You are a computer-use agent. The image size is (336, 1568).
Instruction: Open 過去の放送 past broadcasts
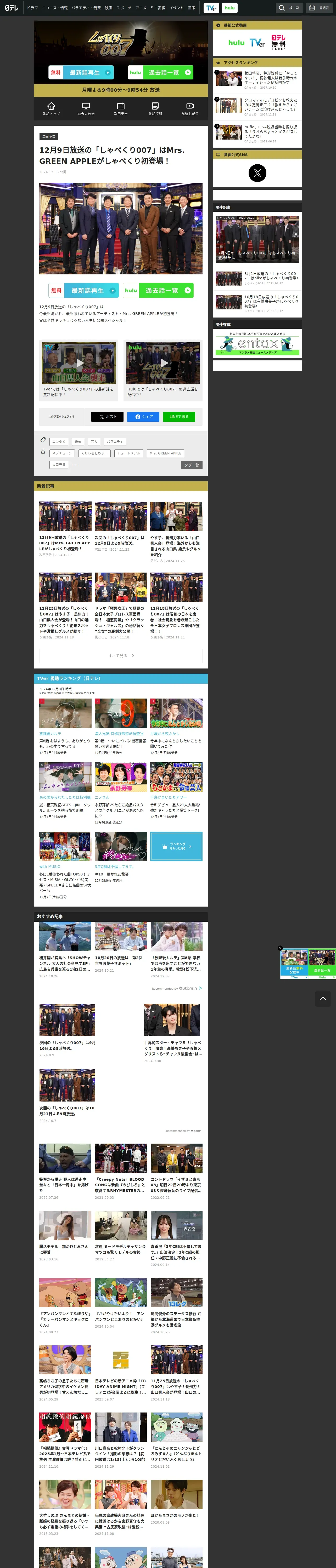[x=86, y=108]
